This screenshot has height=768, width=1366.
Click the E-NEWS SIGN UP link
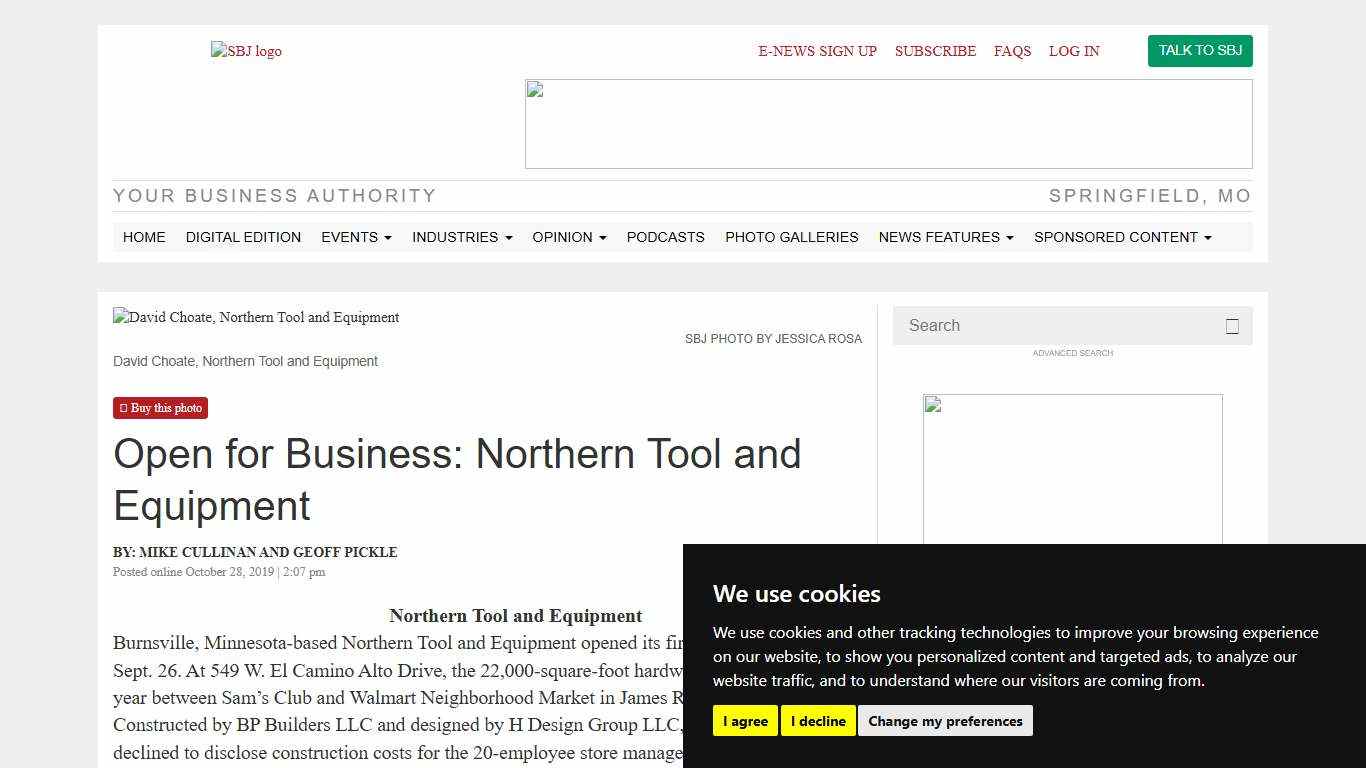(x=817, y=51)
